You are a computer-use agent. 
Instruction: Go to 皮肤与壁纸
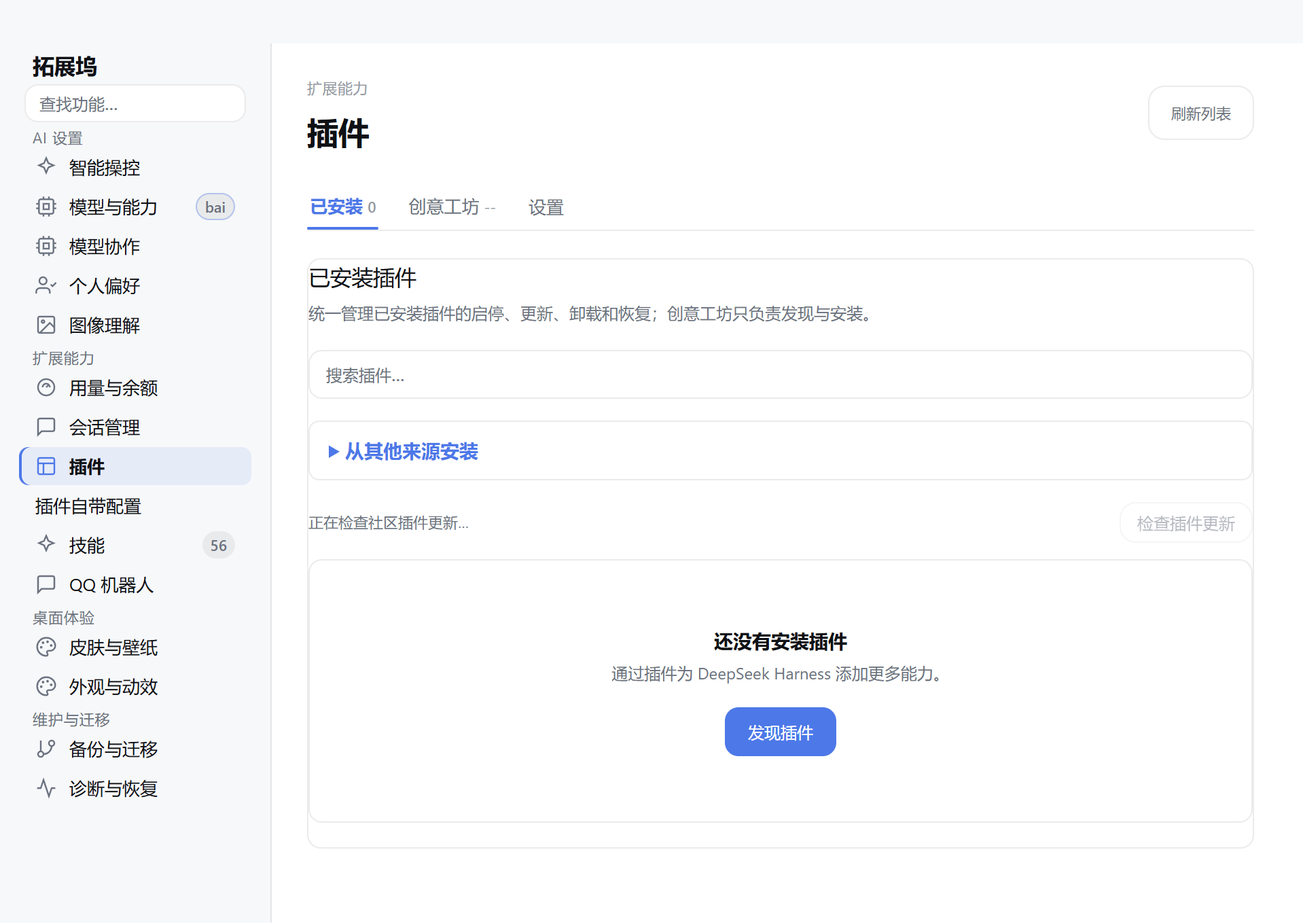tap(136, 647)
